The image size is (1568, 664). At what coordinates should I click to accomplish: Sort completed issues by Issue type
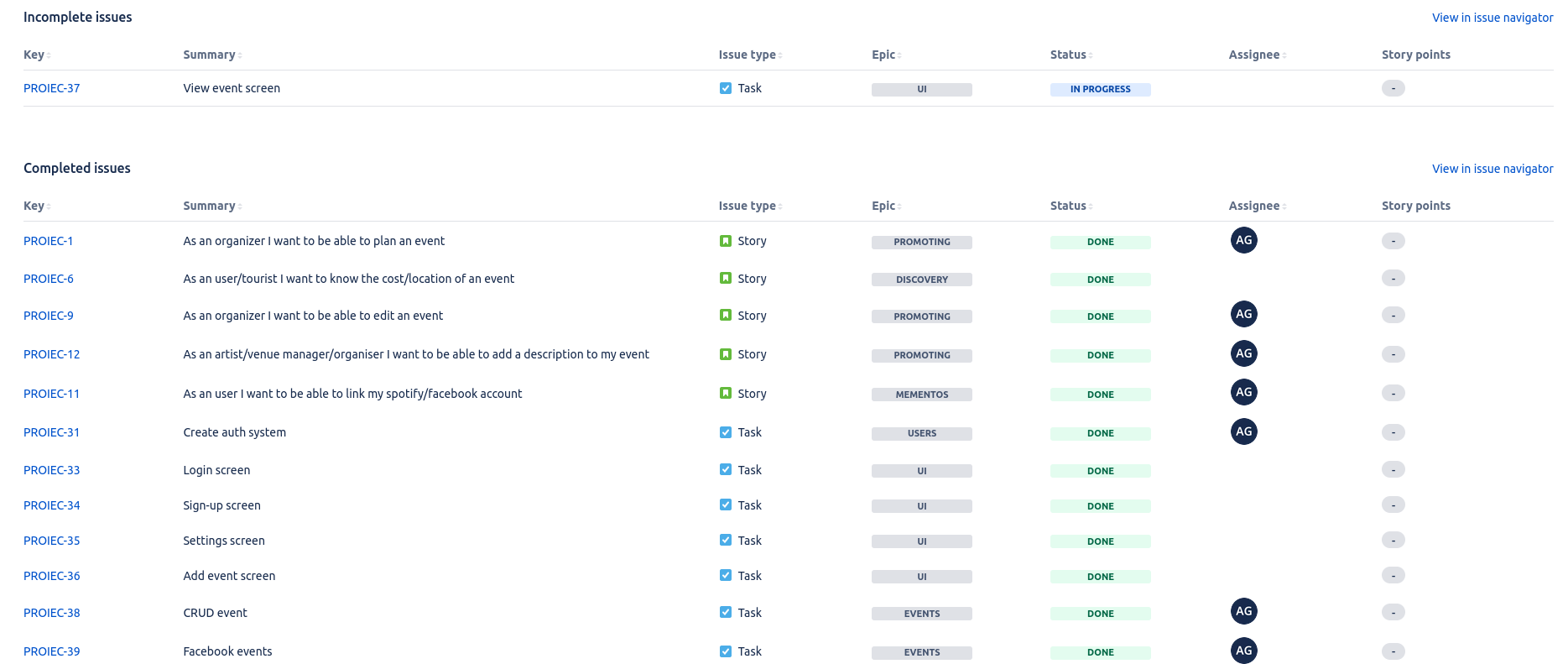click(750, 206)
